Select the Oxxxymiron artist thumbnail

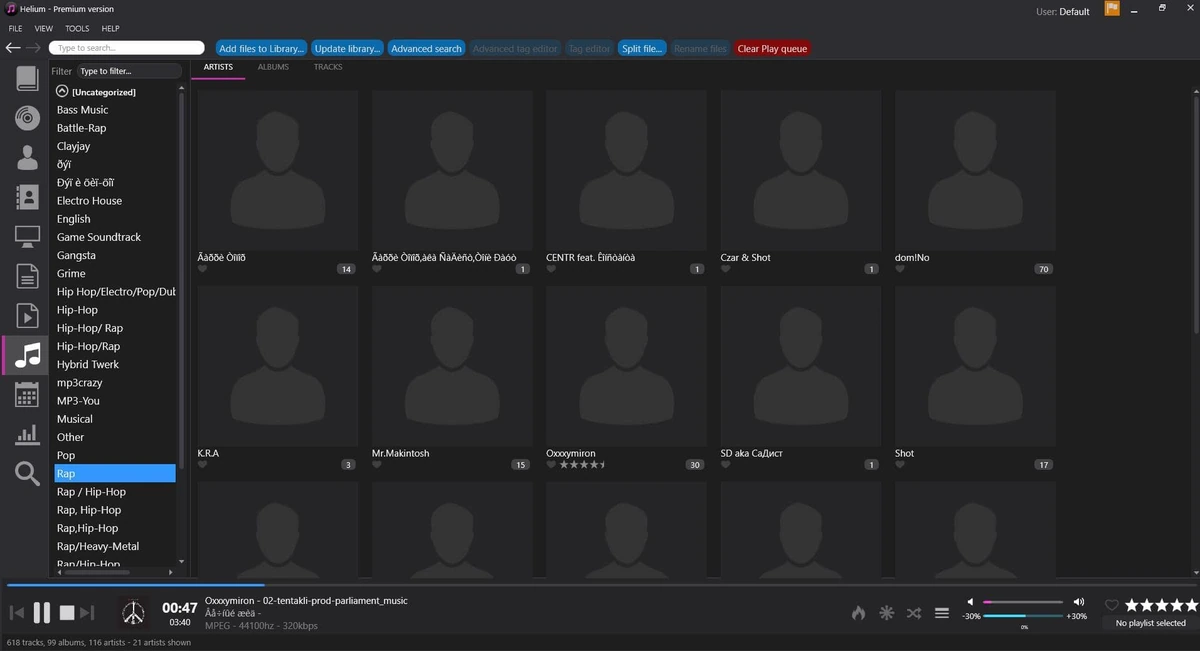click(x=626, y=366)
